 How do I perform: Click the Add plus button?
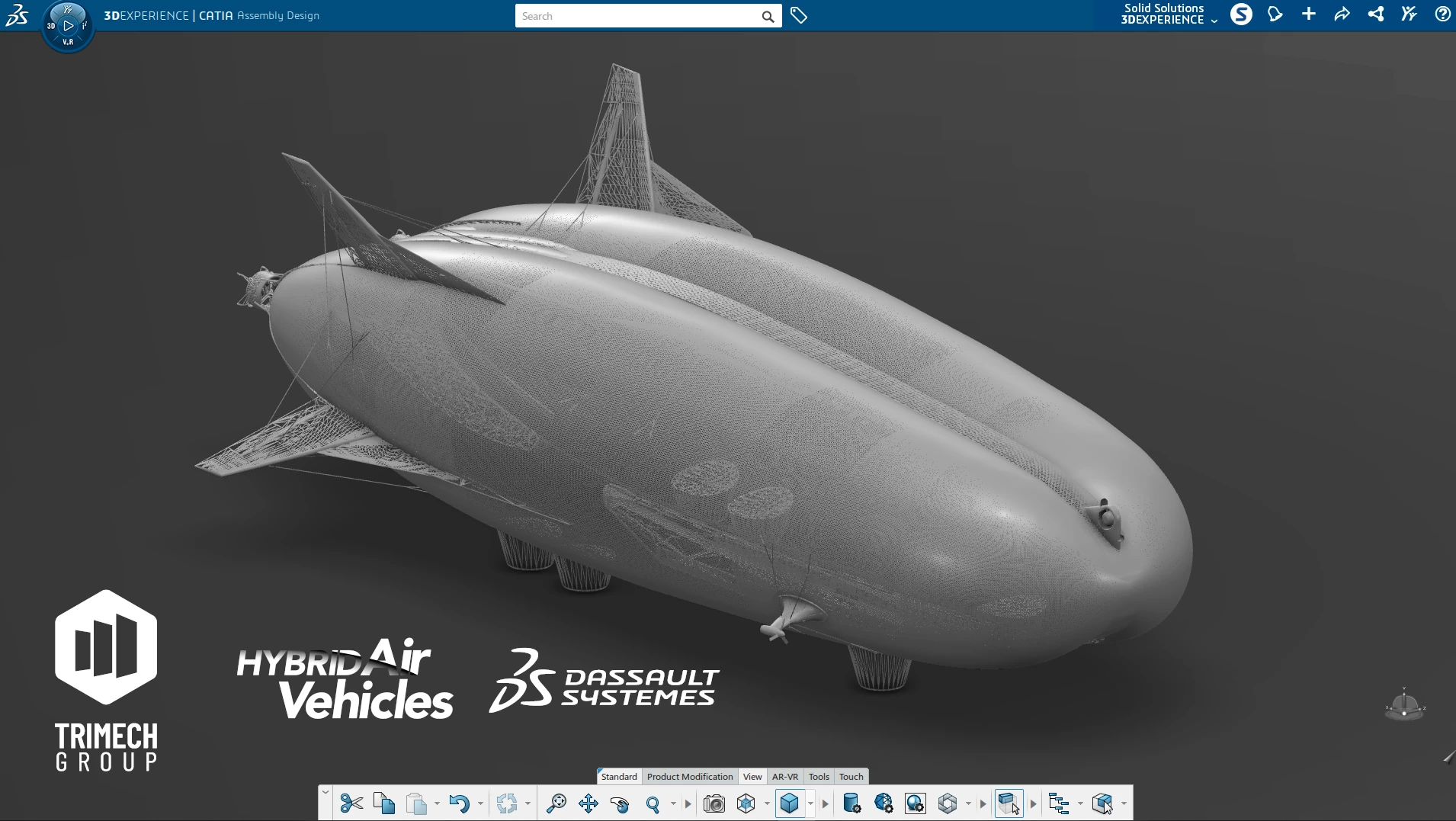tap(1308, 14)
